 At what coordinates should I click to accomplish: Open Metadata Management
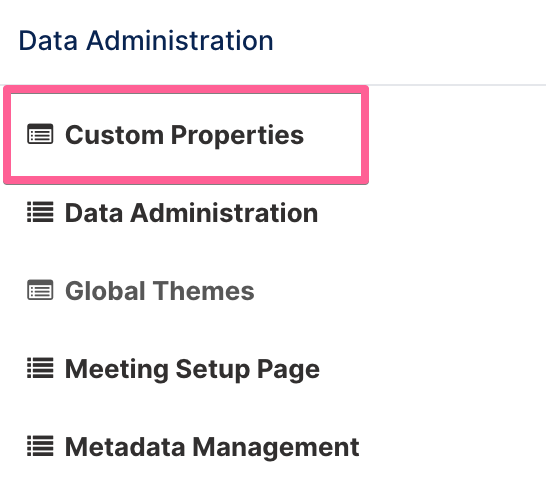click(x=212, y=448)
